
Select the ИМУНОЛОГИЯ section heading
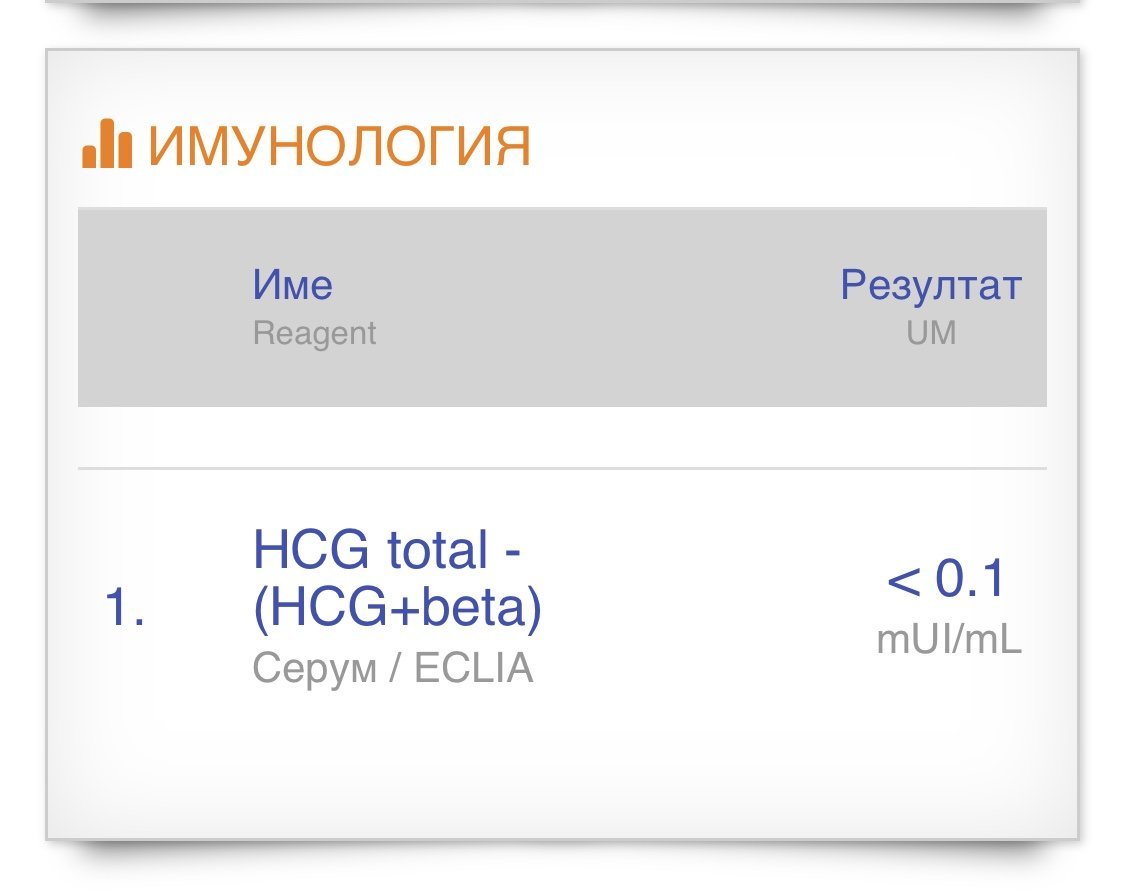tap(339, 146)
